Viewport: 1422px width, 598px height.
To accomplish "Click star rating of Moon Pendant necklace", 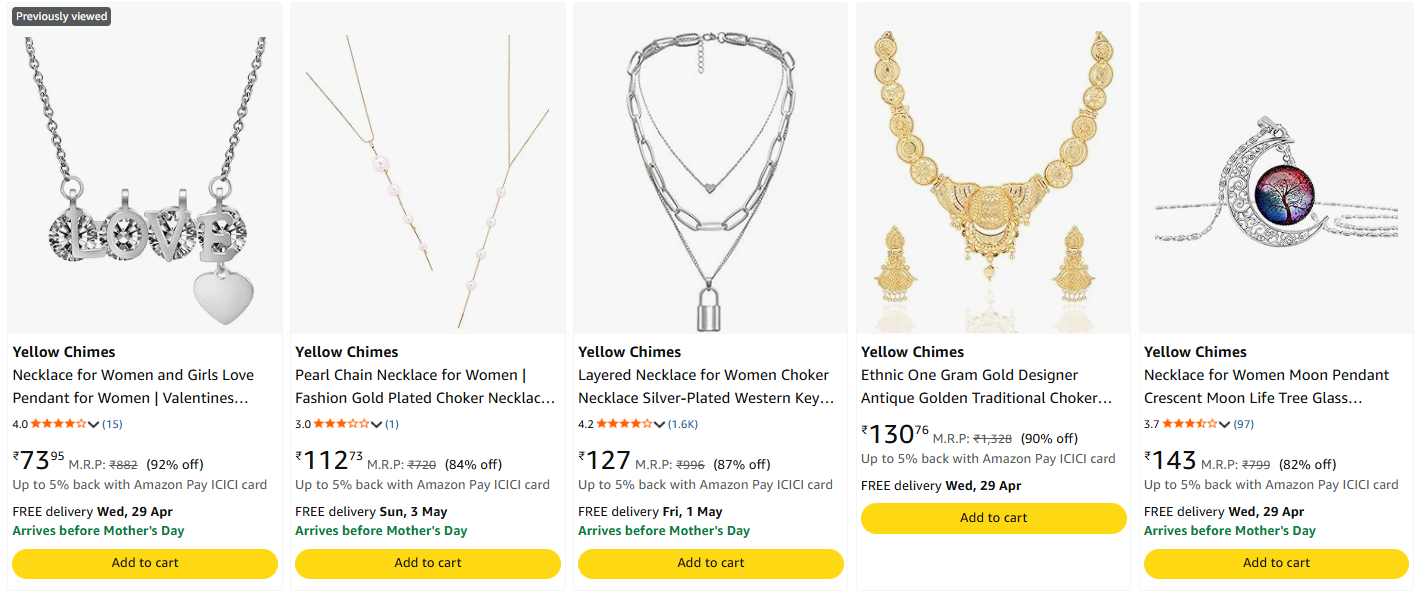I will point(1190,424).
